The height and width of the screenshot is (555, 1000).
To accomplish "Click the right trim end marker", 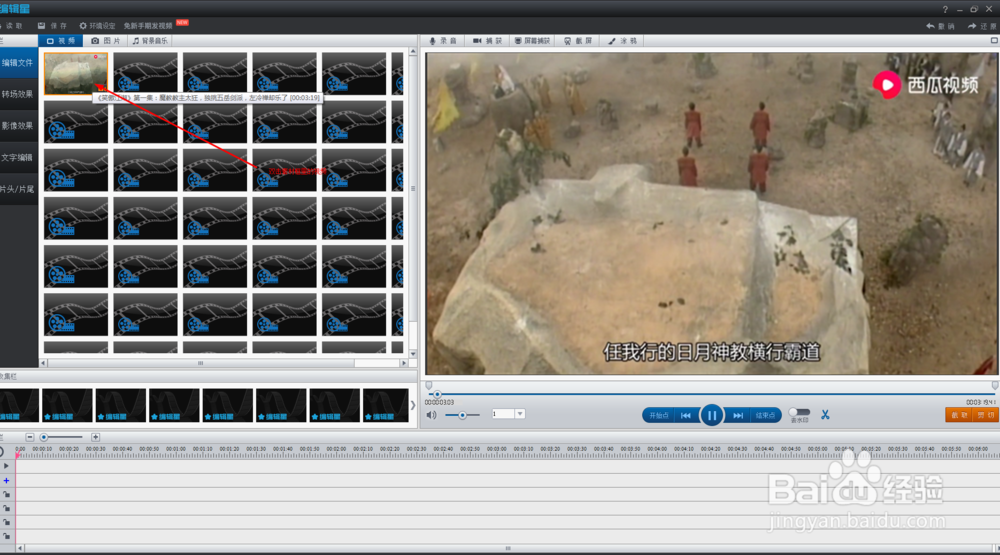I will click(995, 385).
